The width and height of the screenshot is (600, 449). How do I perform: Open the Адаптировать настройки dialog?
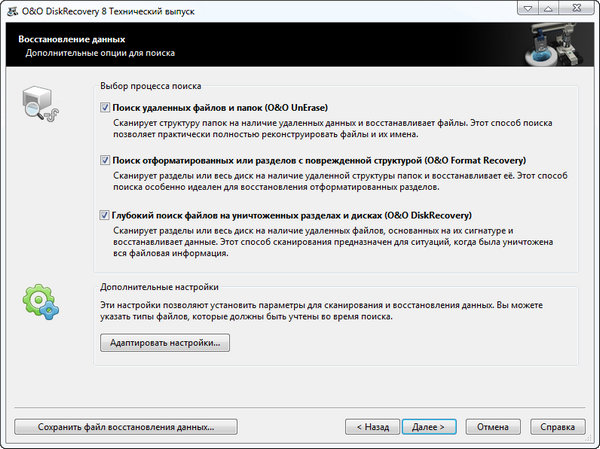pyautogui.click(x=165, y=343)
